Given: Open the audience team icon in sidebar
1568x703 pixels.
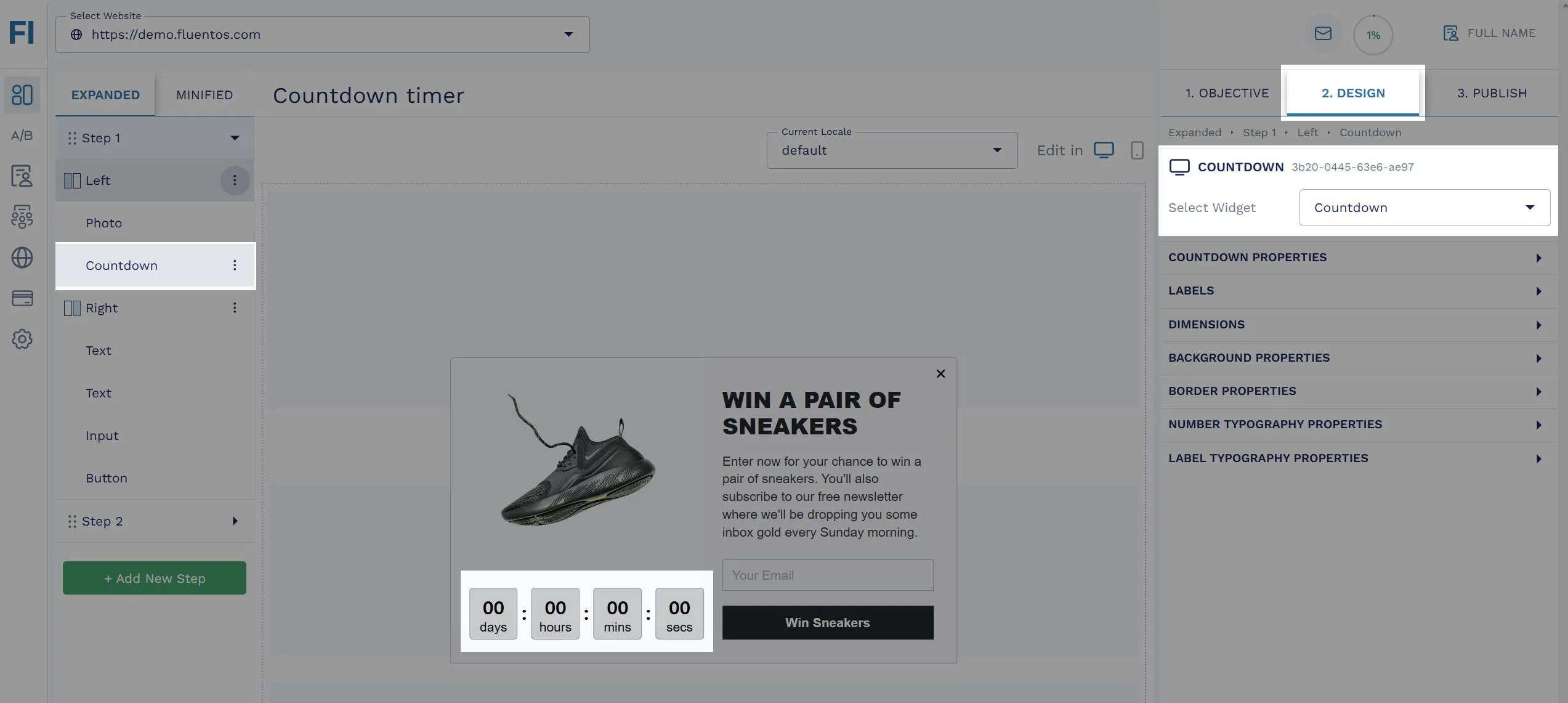Looking at the screenshot, I should pyautogui.click(x=22, y=217).
